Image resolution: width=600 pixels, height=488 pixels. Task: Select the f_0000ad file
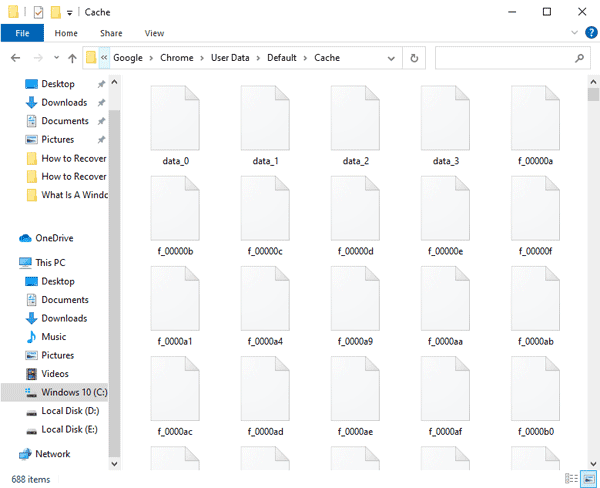tap(265, 397)
